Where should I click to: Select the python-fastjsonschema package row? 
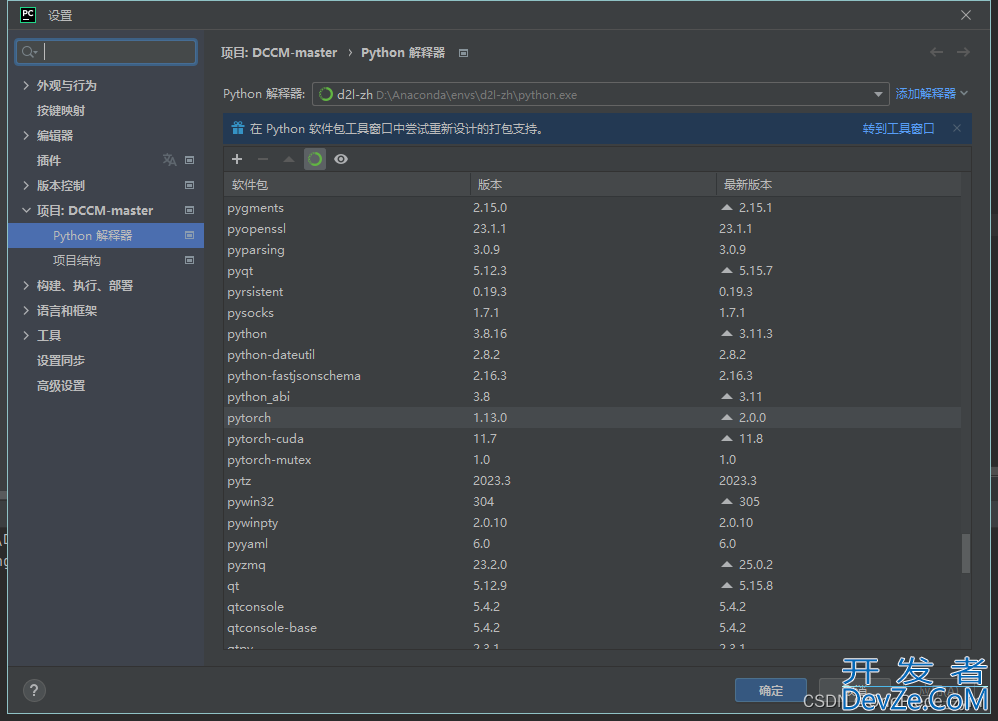(x=593, y=375)
